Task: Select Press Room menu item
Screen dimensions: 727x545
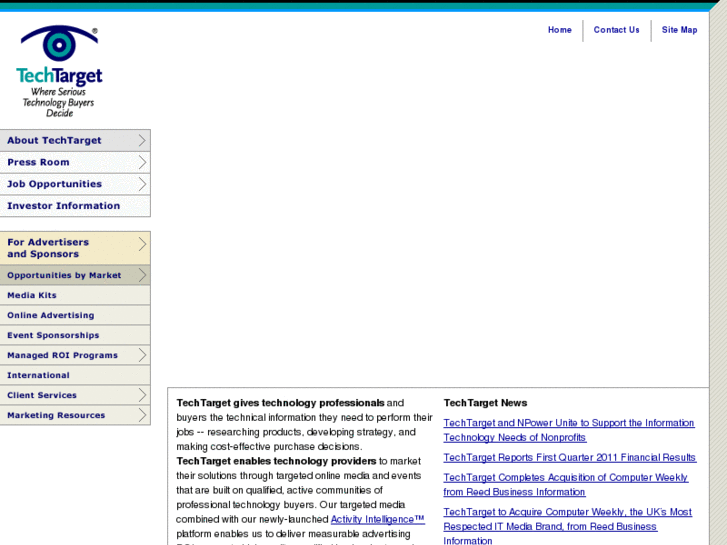Action: coord(75,162)
